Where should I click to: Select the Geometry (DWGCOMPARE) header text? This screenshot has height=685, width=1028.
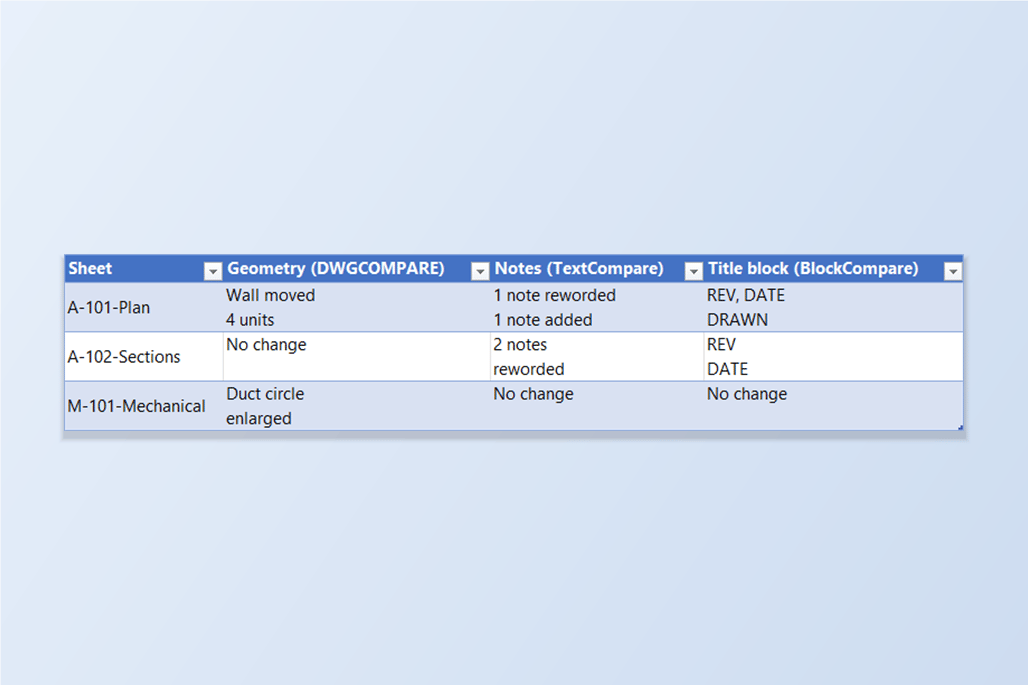click(336, 269)
